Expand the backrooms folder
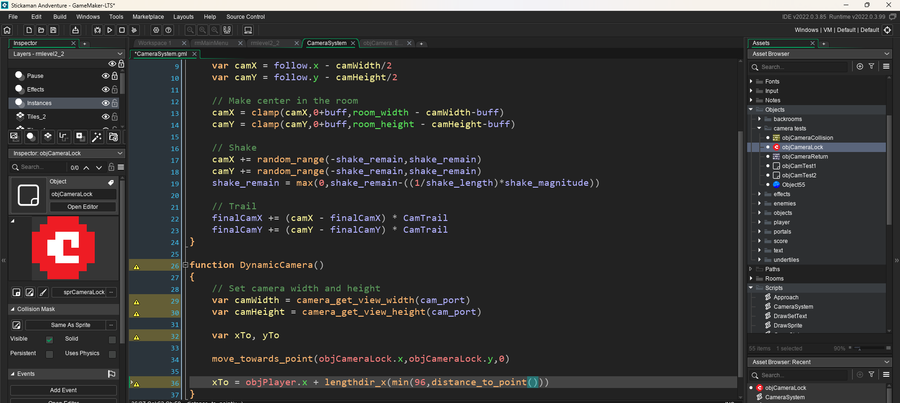This screenshot has height=403, width=900. coord(759,119)
